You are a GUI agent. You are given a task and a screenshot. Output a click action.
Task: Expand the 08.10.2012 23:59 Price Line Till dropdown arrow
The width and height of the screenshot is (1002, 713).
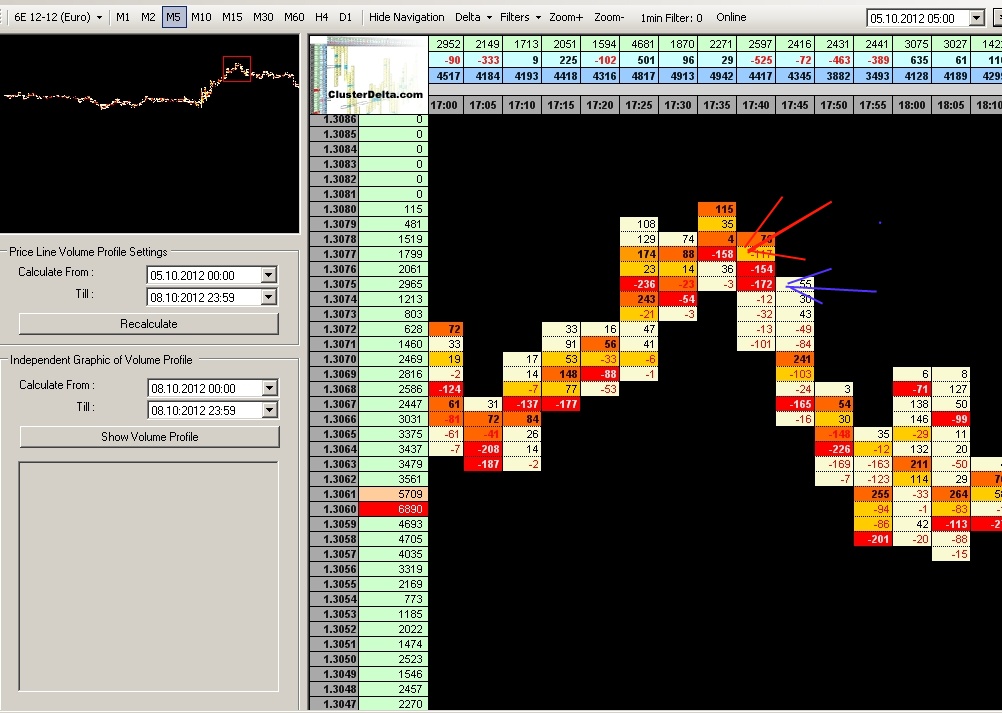pyautogui.click(x=269, y=297)
